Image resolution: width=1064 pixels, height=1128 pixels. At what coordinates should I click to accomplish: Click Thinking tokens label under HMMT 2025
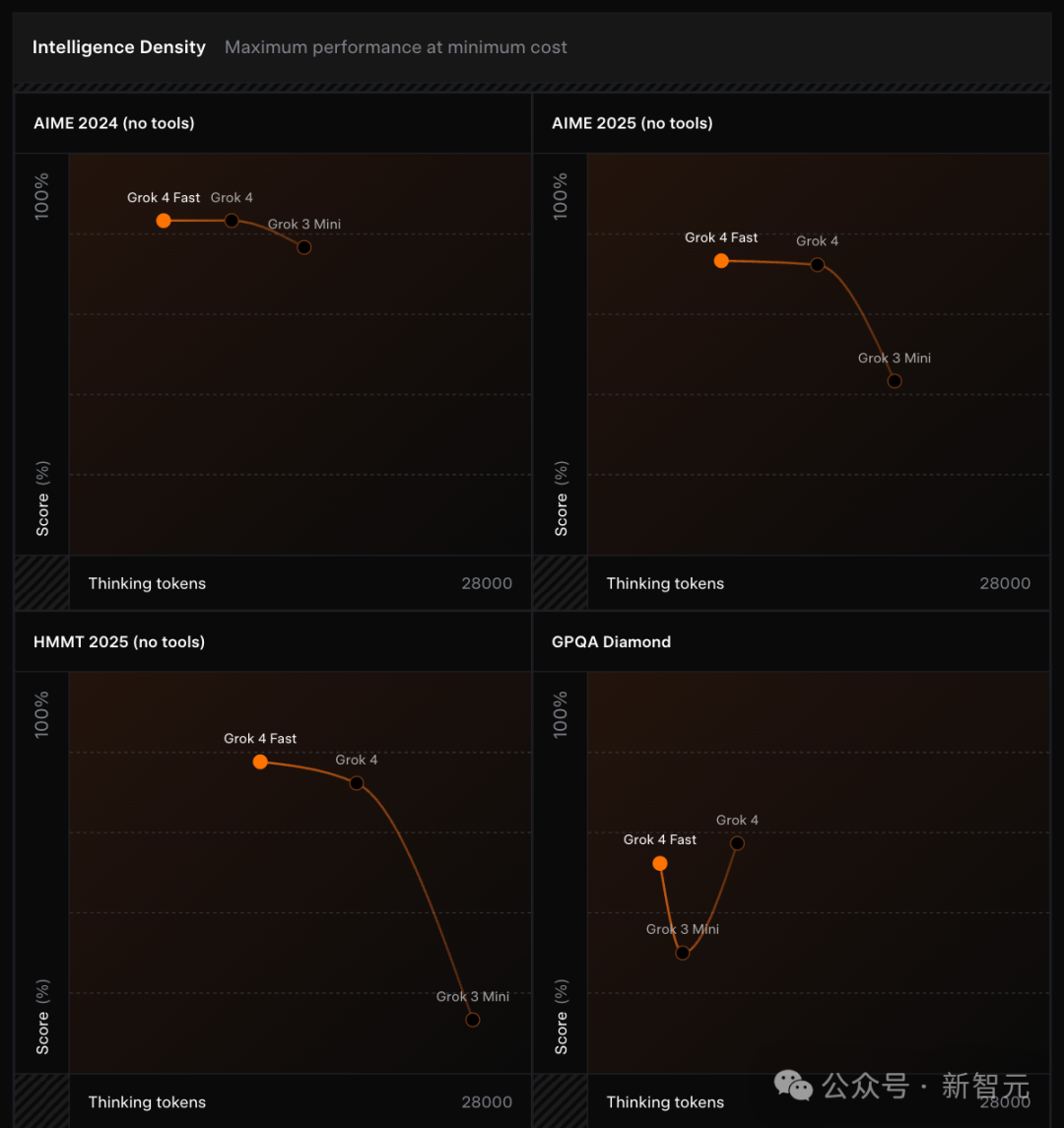147,1102
